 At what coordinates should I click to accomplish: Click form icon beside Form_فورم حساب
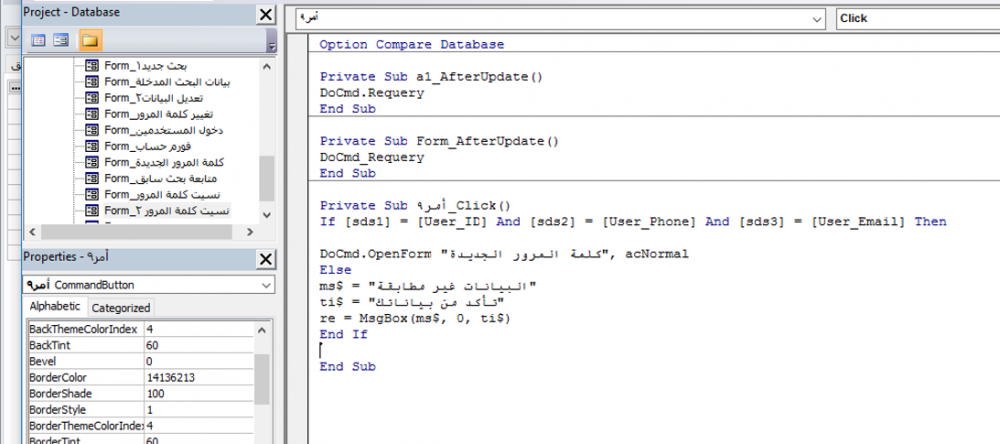point(92,146)
